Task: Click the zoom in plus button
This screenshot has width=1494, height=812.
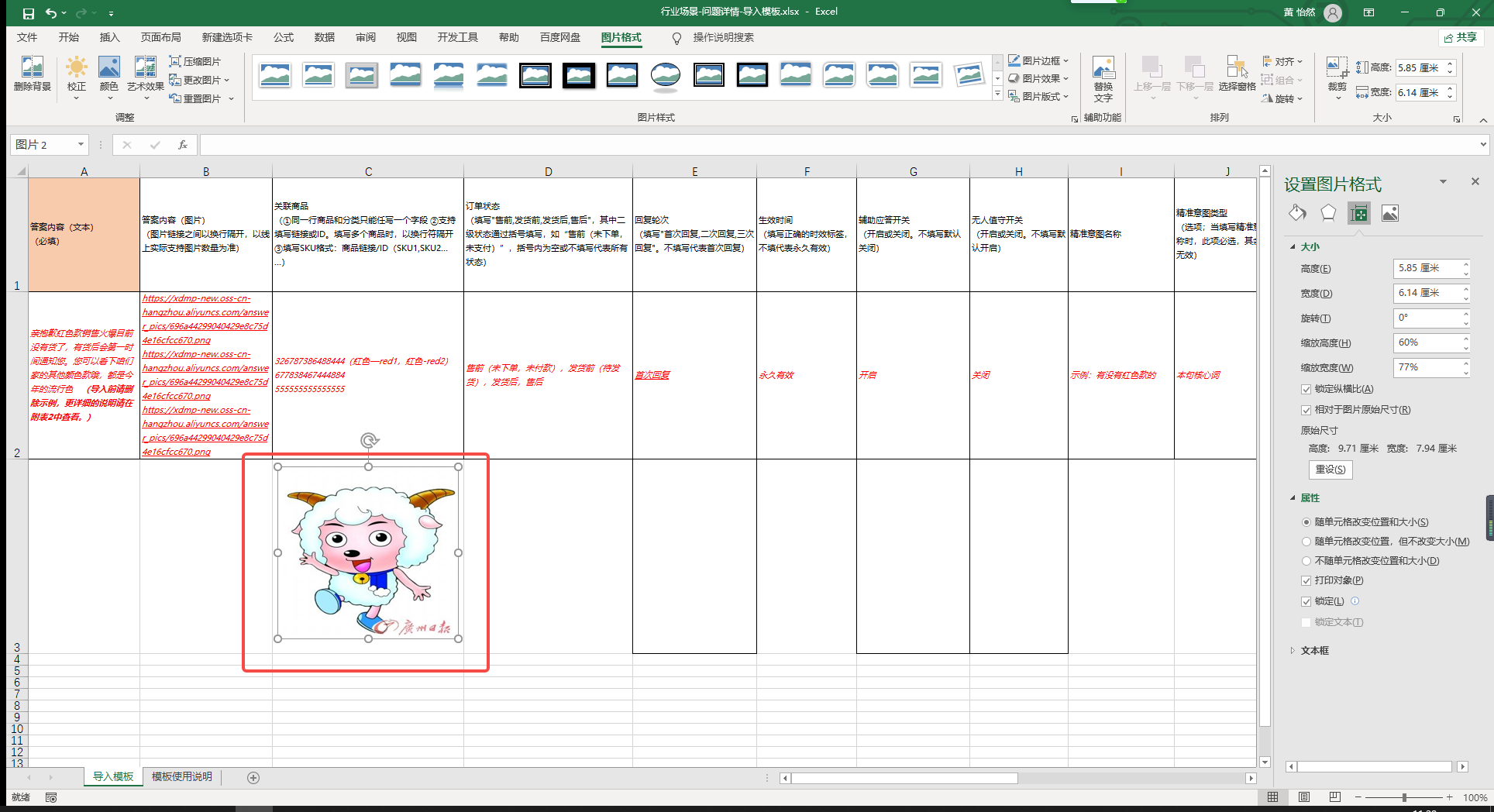Action: (1450, 797)
